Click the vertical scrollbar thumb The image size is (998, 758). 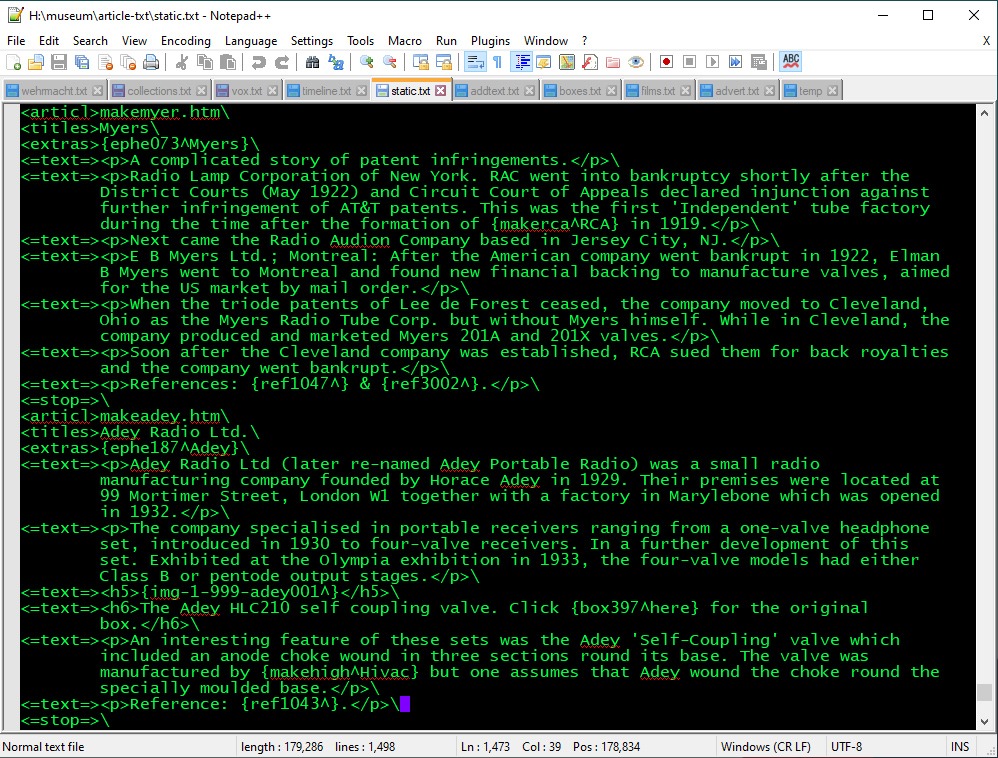(x=984, y=692)
